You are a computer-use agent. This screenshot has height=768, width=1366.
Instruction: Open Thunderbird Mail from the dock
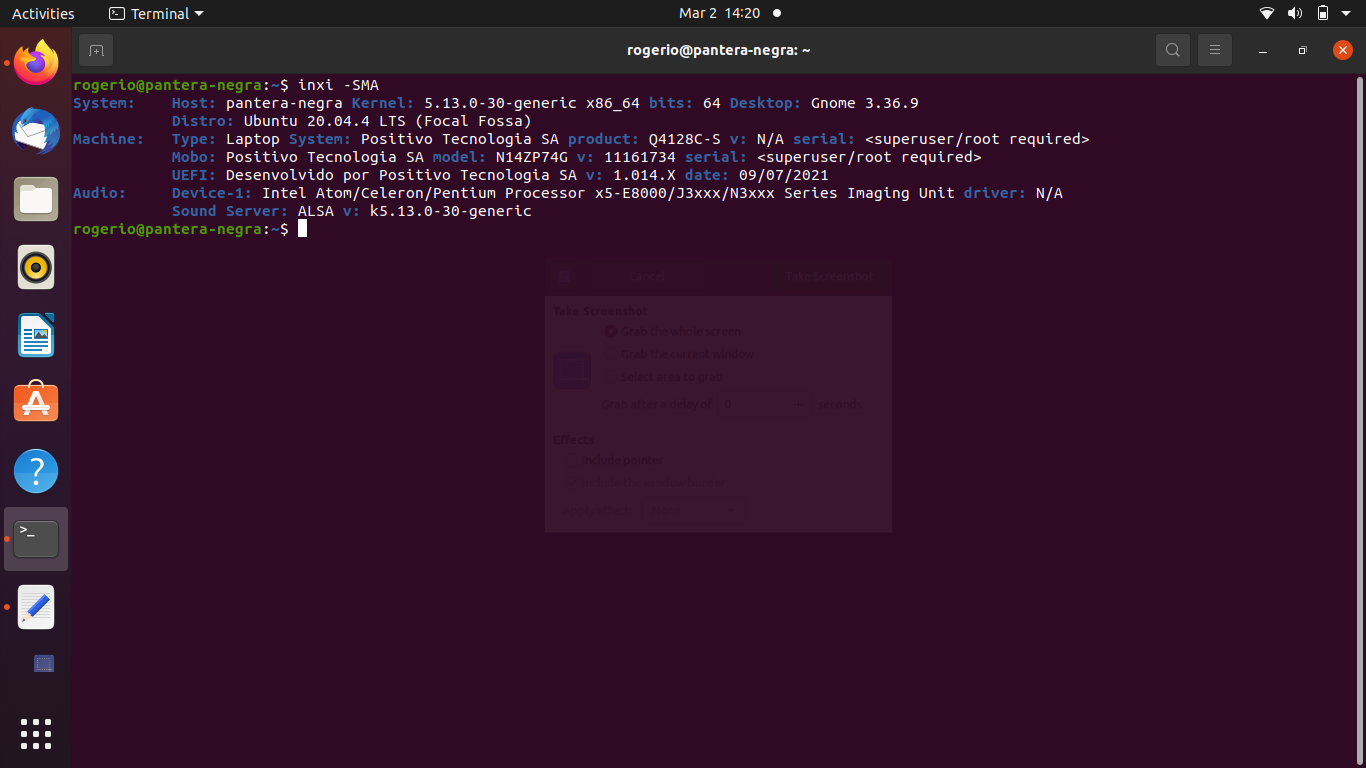point(36,131)
